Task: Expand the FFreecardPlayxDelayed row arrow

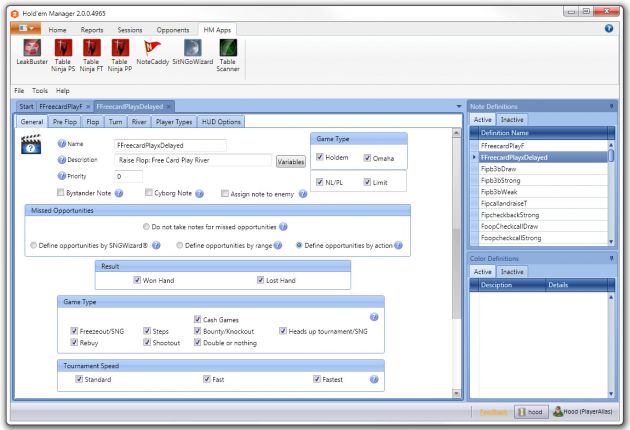Action: click(x=474, y=158)
